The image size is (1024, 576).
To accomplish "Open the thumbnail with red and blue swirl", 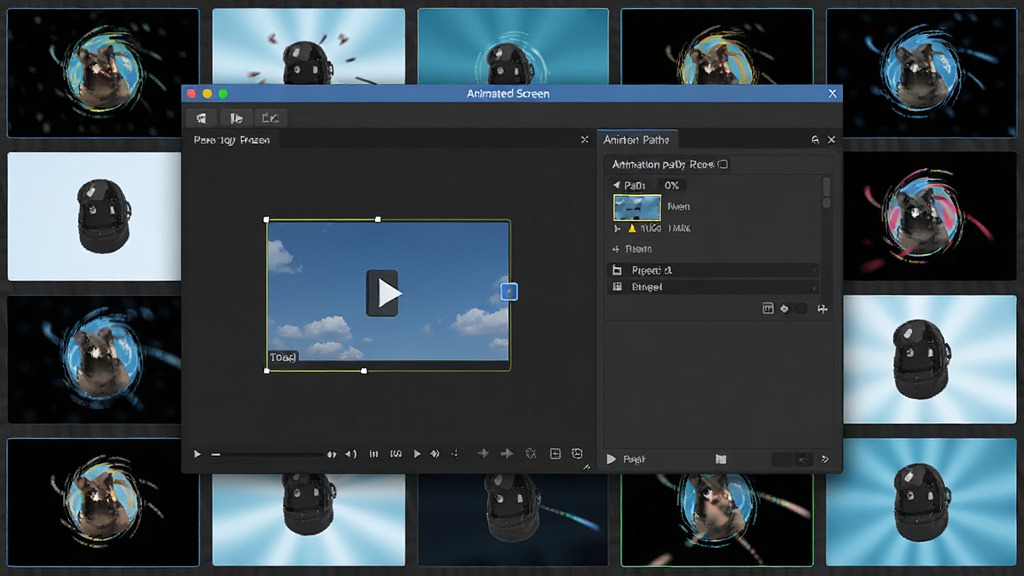I will pos(930,217).
